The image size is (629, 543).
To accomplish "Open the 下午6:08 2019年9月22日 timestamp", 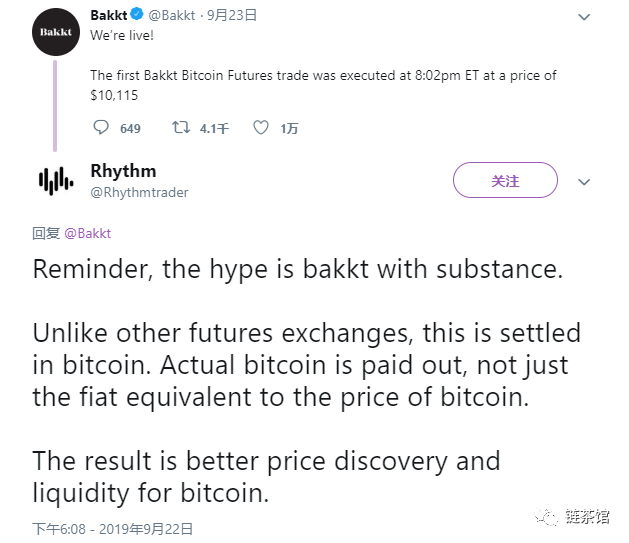I will 113,529.
